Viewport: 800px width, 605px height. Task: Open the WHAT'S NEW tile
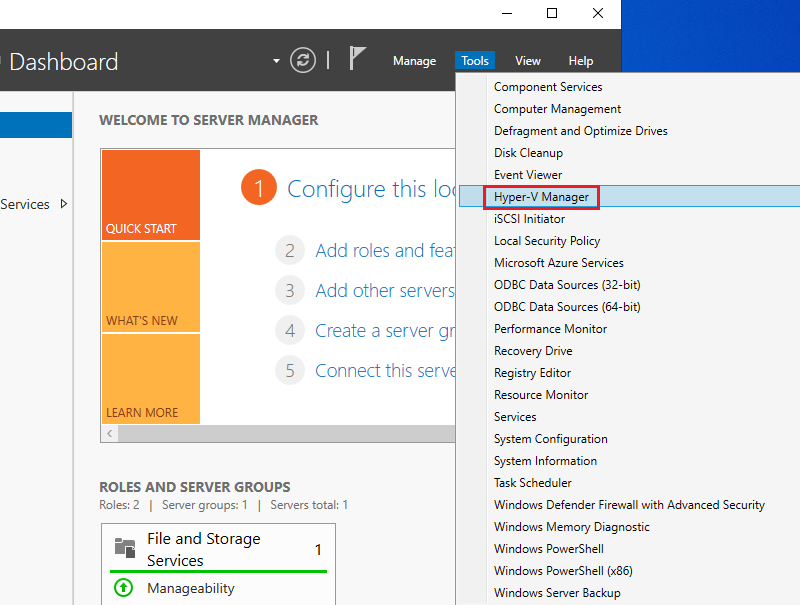[x=150, y=288]
